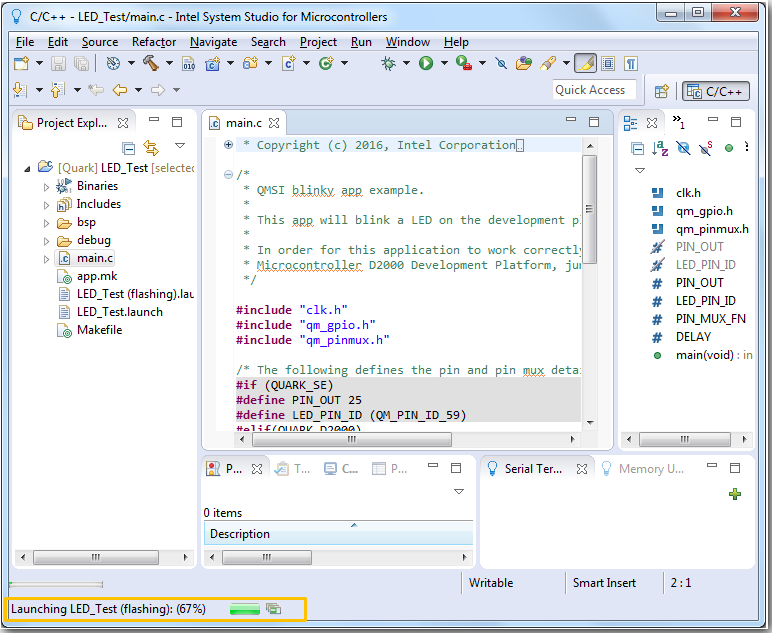Collapse the LED_Test project node
The image size is (772, 633).
28,169
